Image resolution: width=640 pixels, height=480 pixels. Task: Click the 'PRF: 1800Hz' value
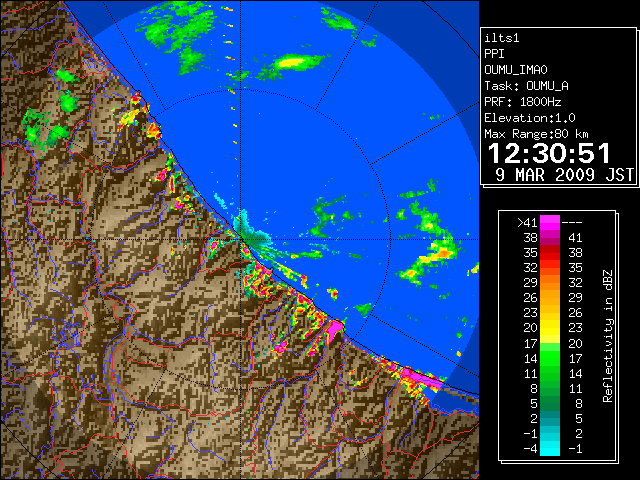[523, 102]
